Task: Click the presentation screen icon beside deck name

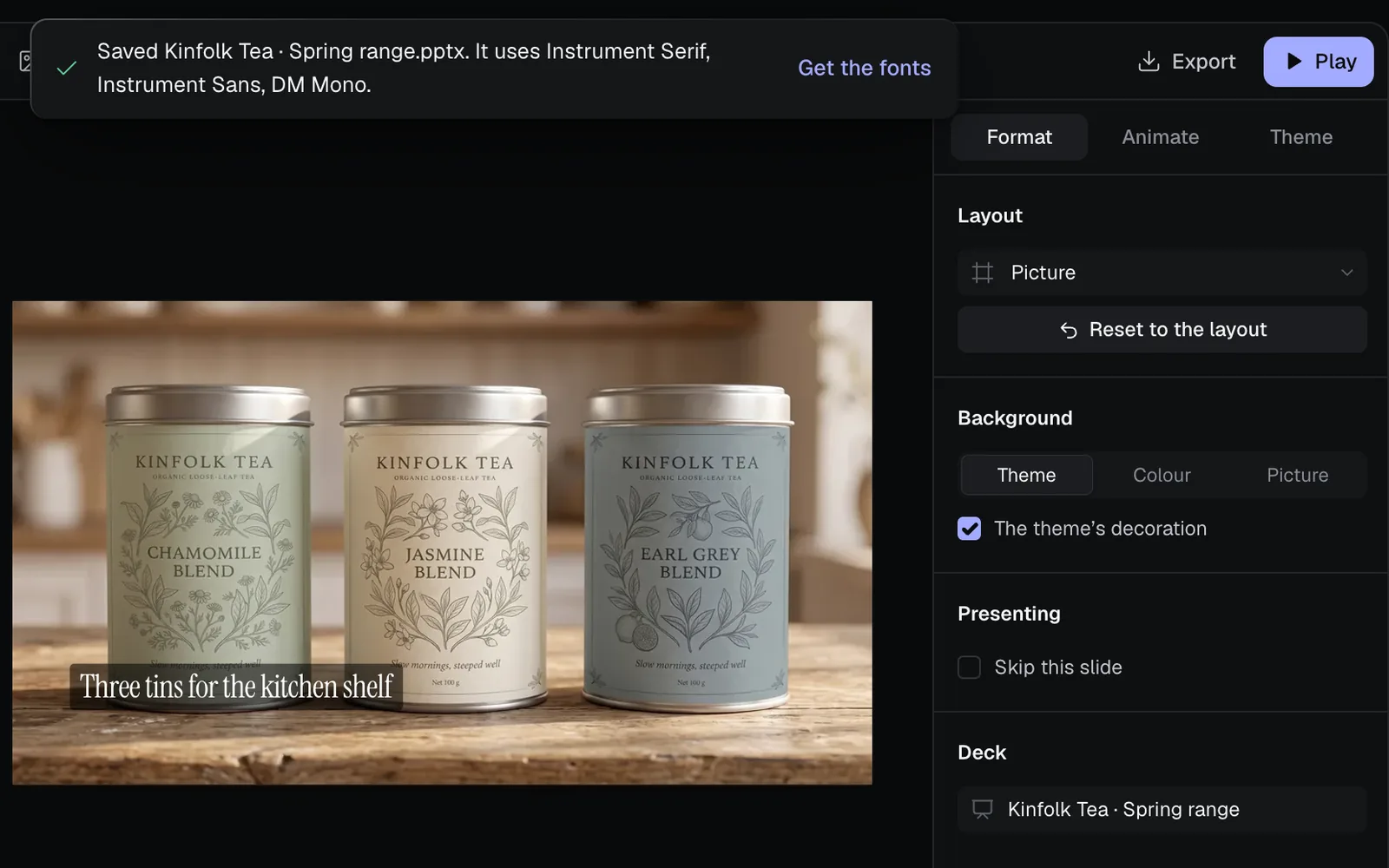Action: (983, 809)
